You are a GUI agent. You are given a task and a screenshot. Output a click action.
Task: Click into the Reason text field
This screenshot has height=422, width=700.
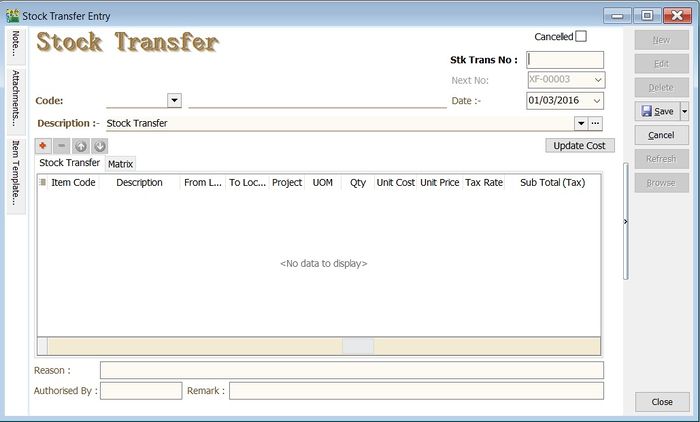(351, 370)
